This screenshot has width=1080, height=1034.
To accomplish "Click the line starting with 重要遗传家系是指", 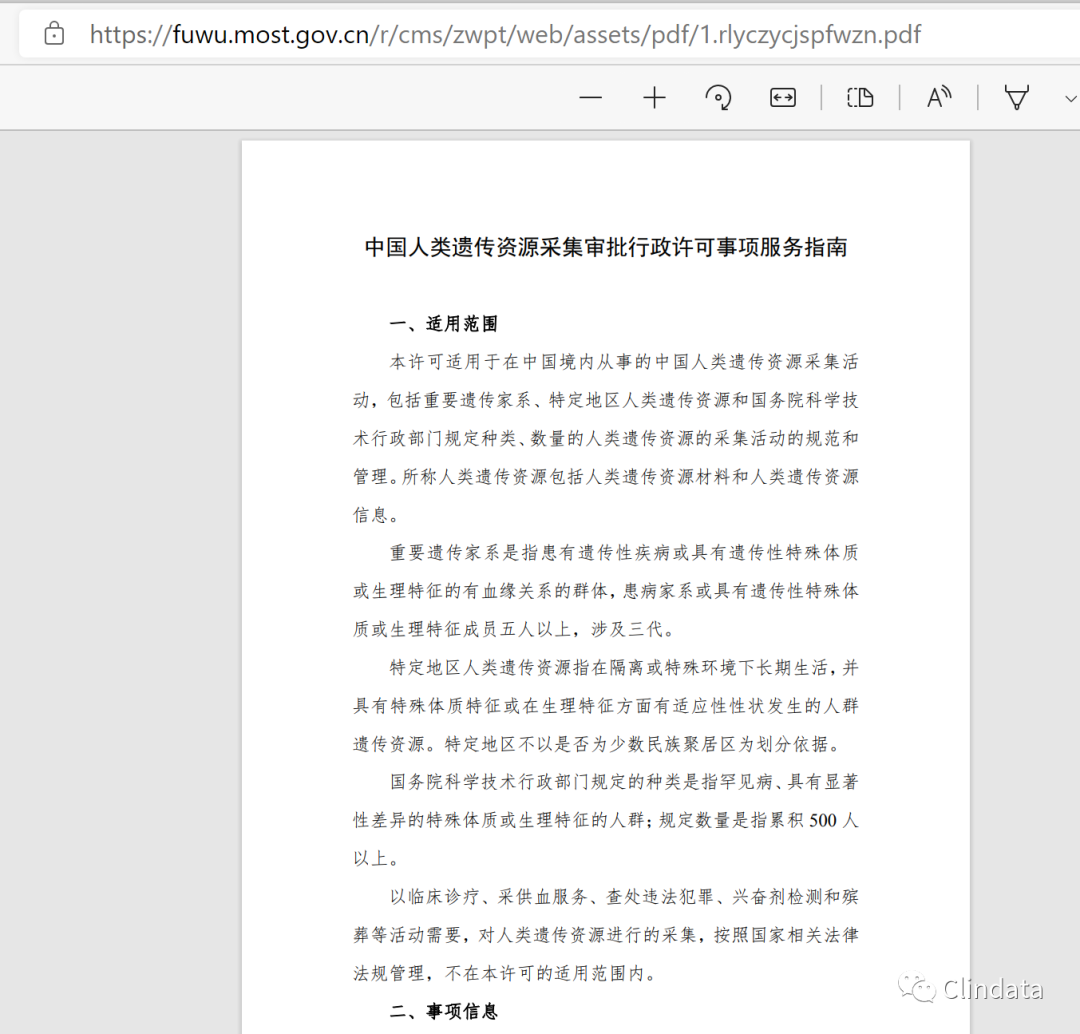I will click(x=624, y=552).
